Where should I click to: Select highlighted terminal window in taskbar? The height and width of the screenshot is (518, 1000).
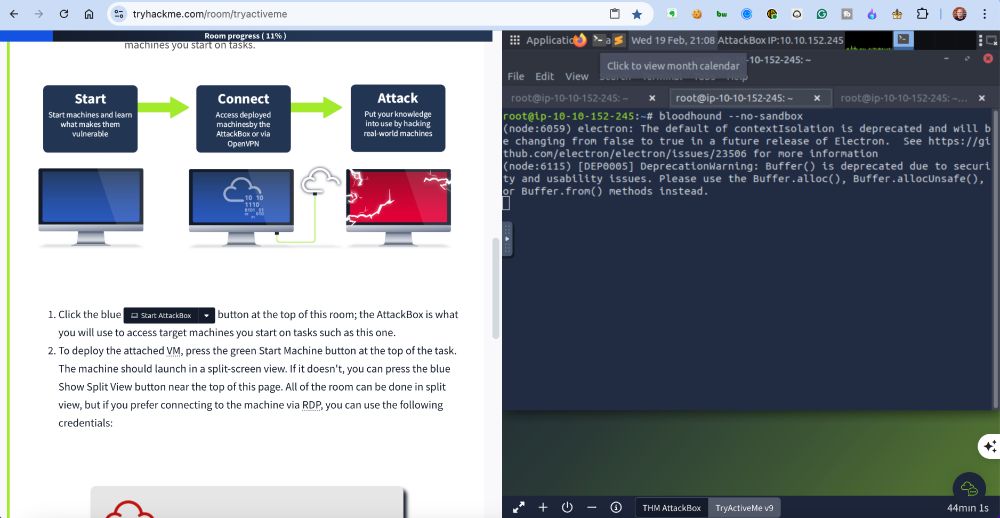point(902,40)
